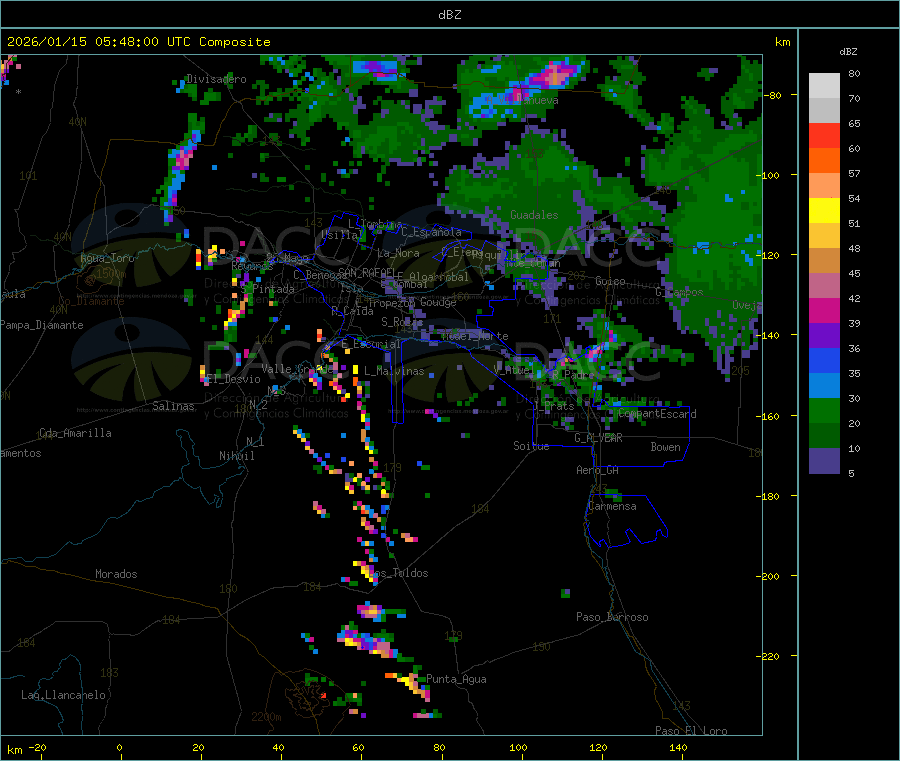Click the legend value '45'

tap(854, 273)
